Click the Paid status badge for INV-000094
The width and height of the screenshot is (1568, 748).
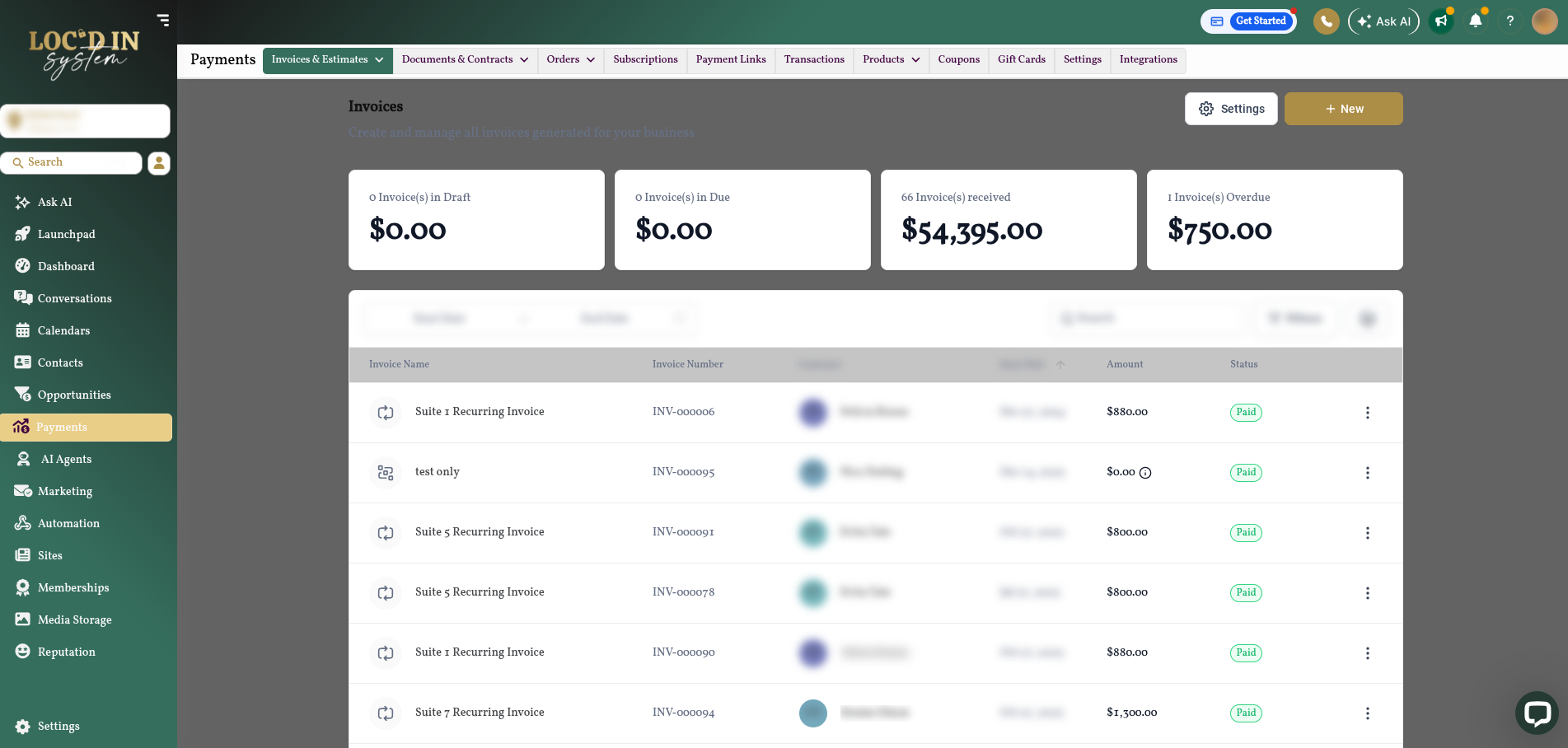click(1246, 713)
